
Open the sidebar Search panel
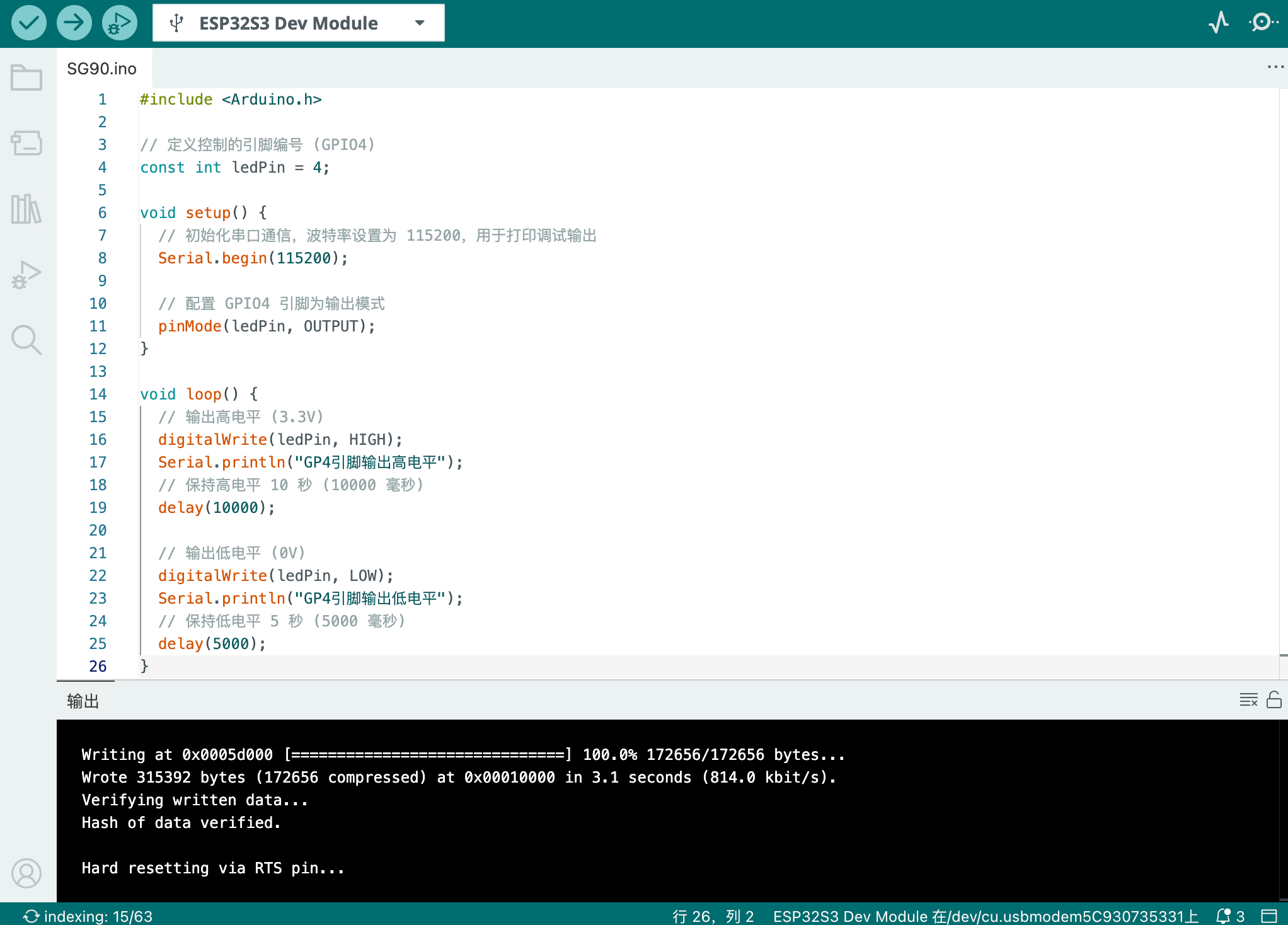click(x=26, y=340)
